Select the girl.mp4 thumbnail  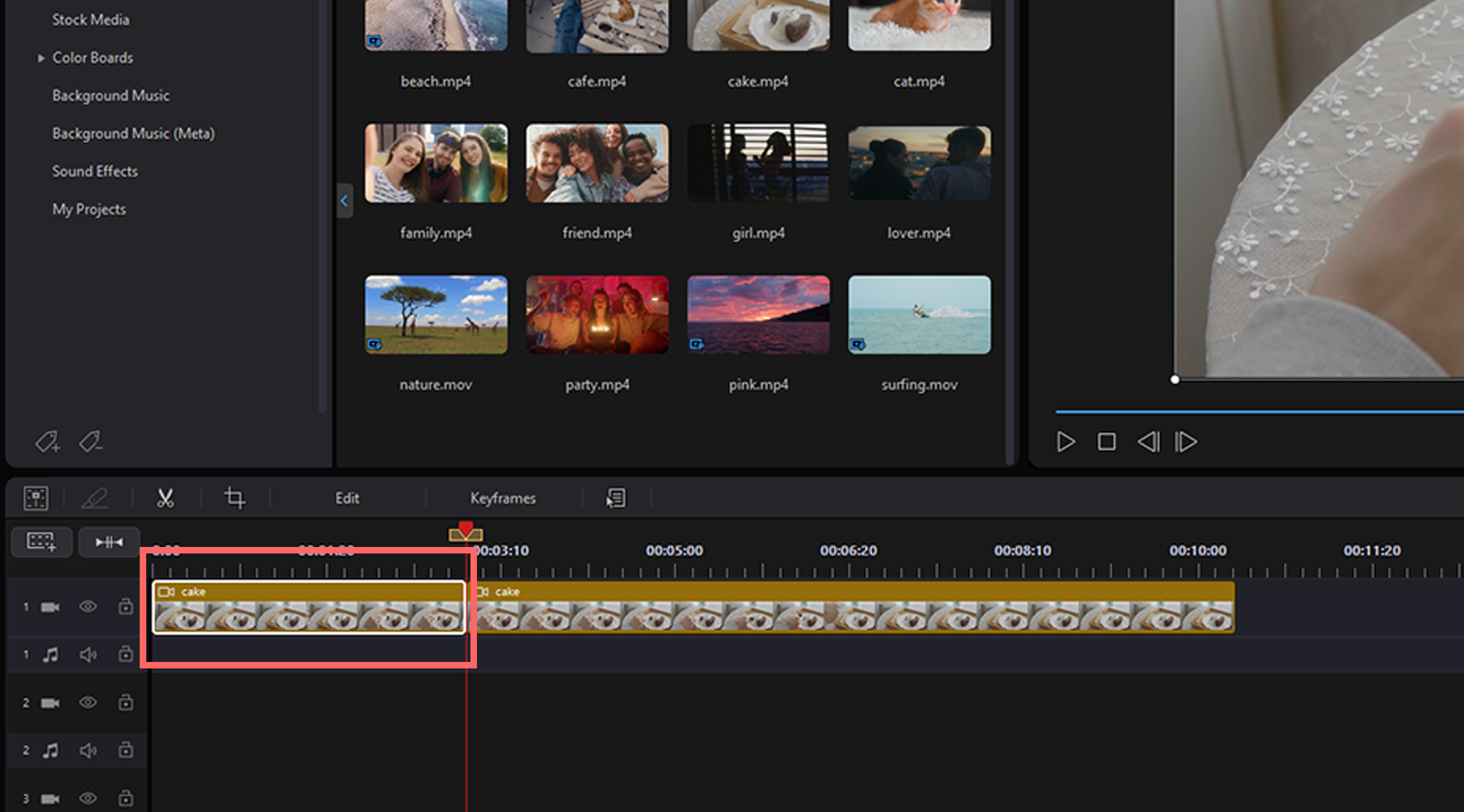click(758, 163)
